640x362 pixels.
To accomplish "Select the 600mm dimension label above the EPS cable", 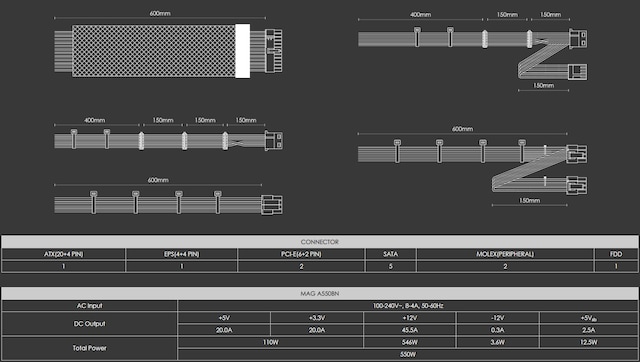I will pyautogui.click(x=158, y=180).
